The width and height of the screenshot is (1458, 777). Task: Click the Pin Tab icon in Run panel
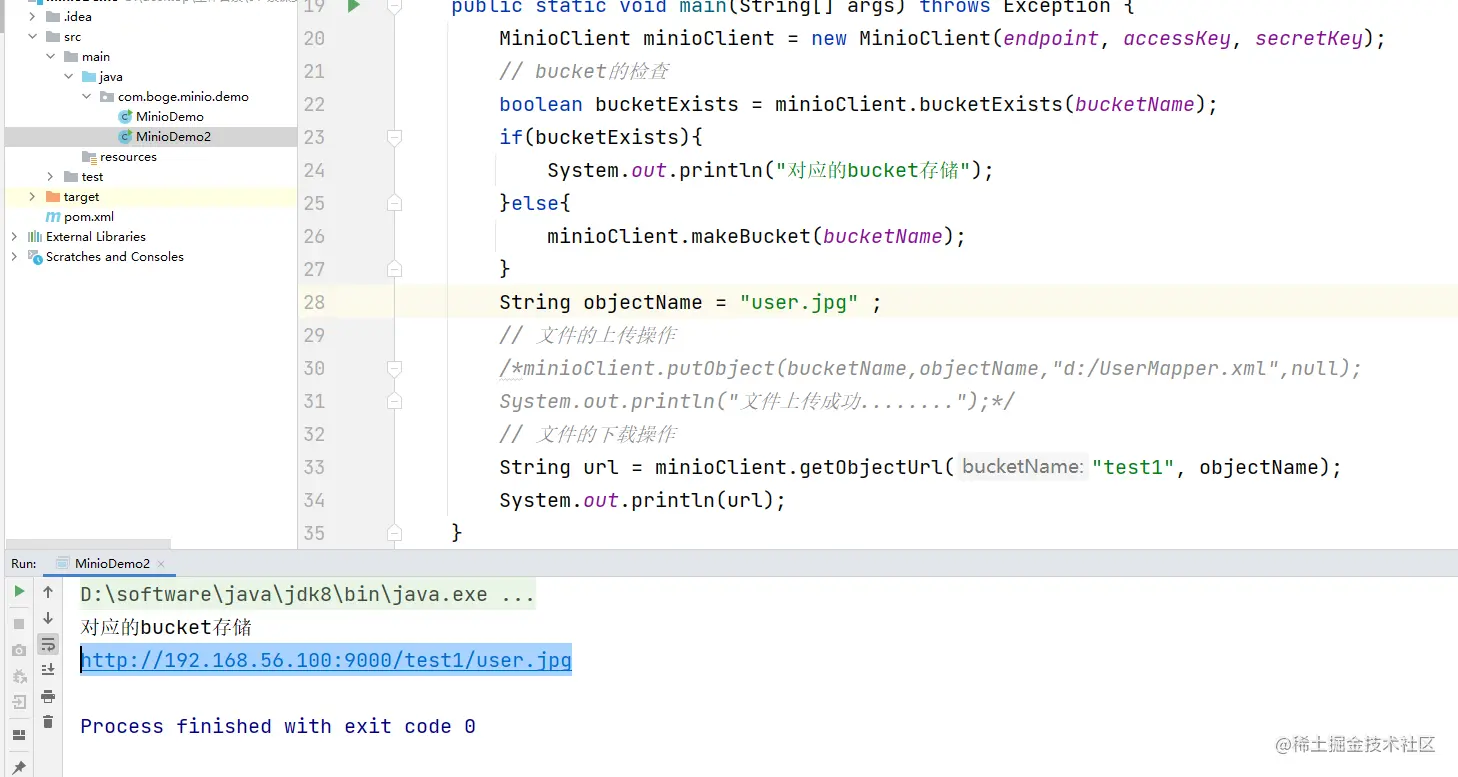tap(19, 768)
